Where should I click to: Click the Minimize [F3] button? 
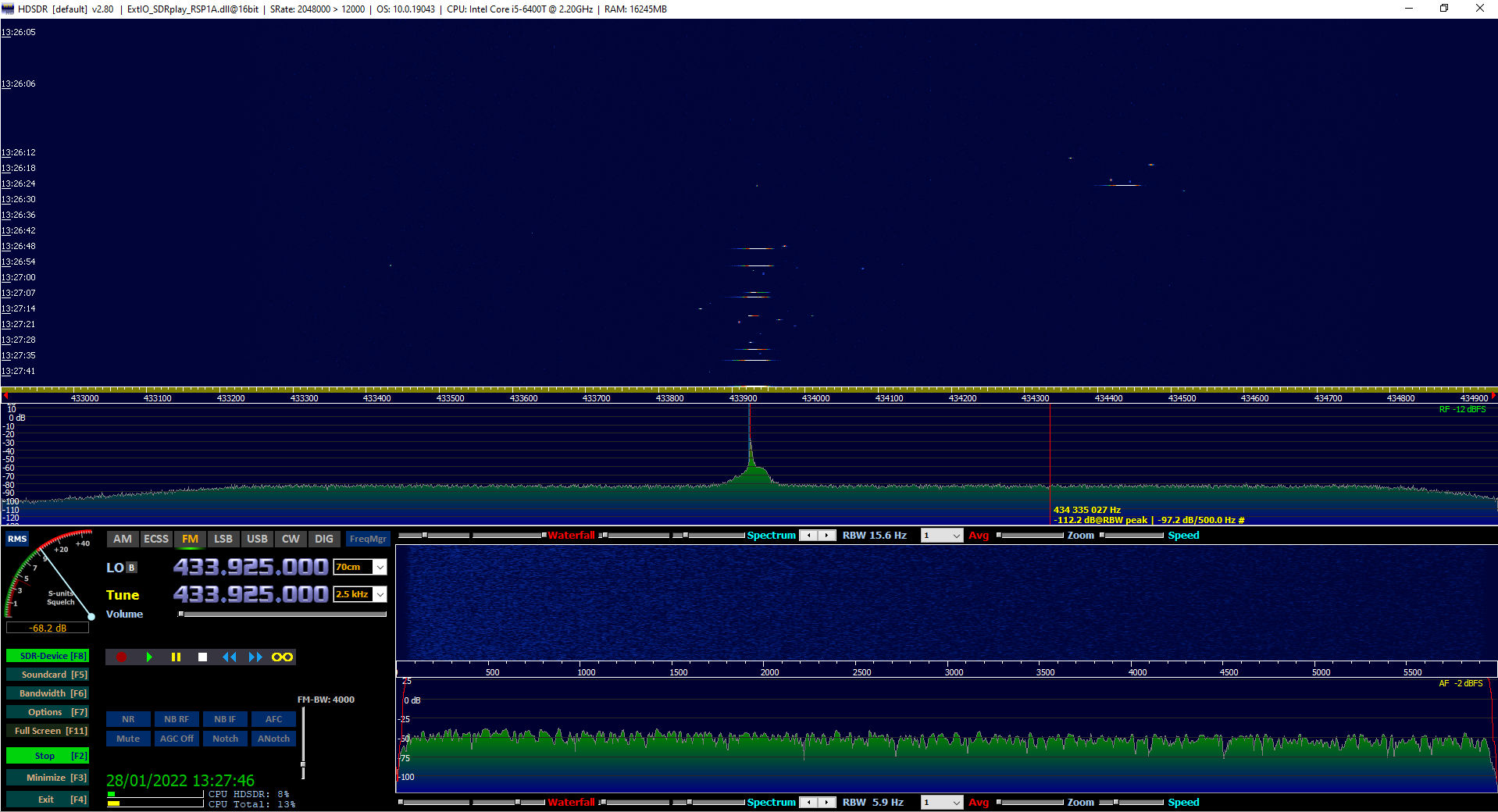pos(48,778)
